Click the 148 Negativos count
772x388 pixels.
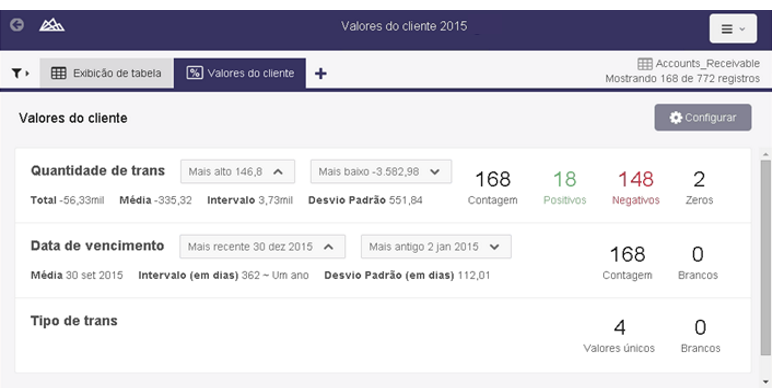636,188
